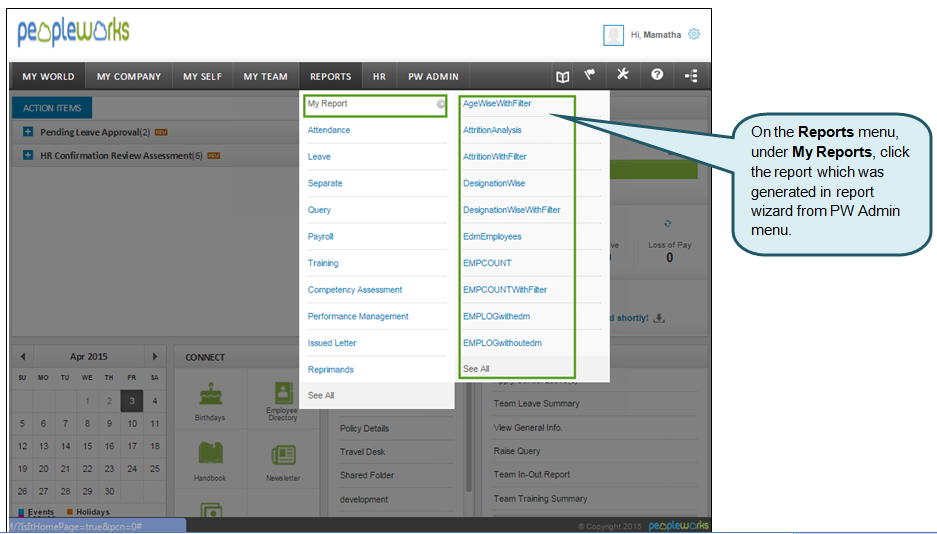The width and height of the screenshot is (937, 534).
Task: Go to previous month in calendar
Action: click(x=23, y=356)
